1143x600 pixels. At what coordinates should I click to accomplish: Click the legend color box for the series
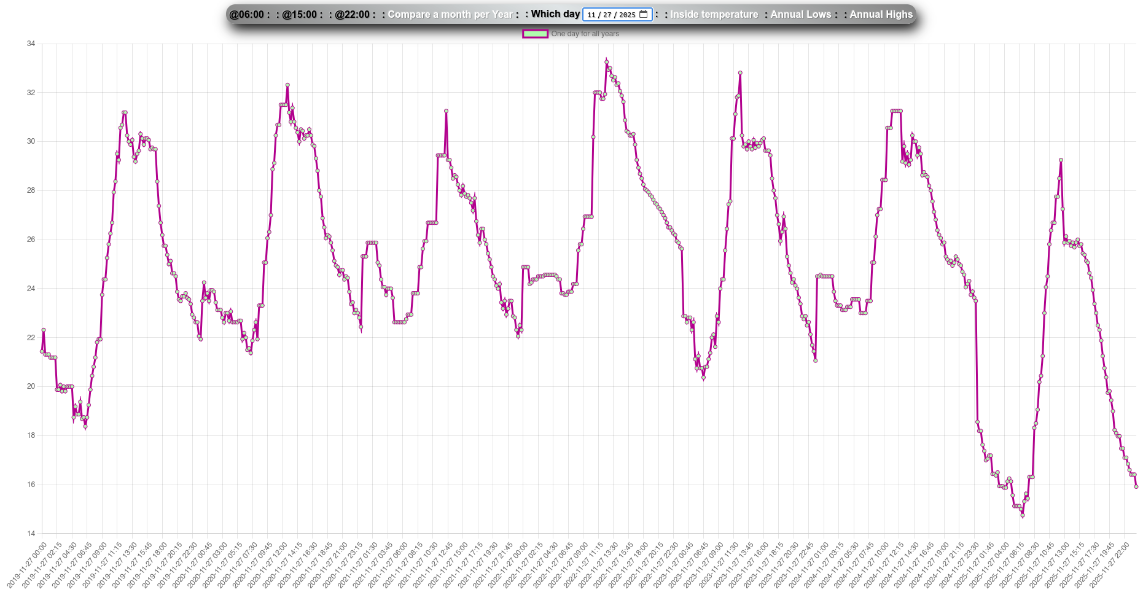click(535, 34)
